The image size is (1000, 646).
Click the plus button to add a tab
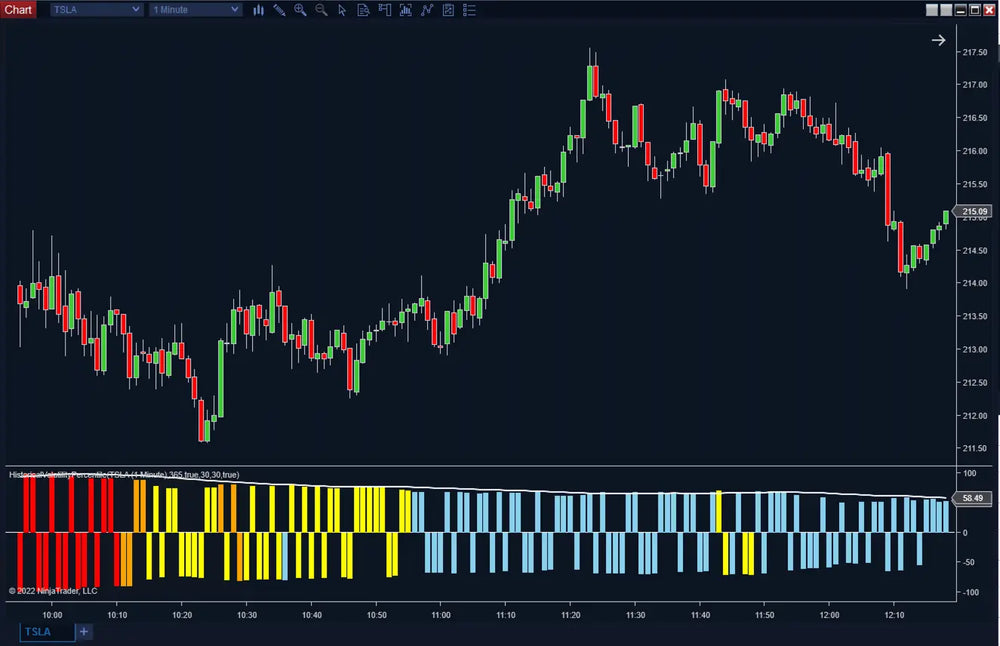tap(83, 632)
